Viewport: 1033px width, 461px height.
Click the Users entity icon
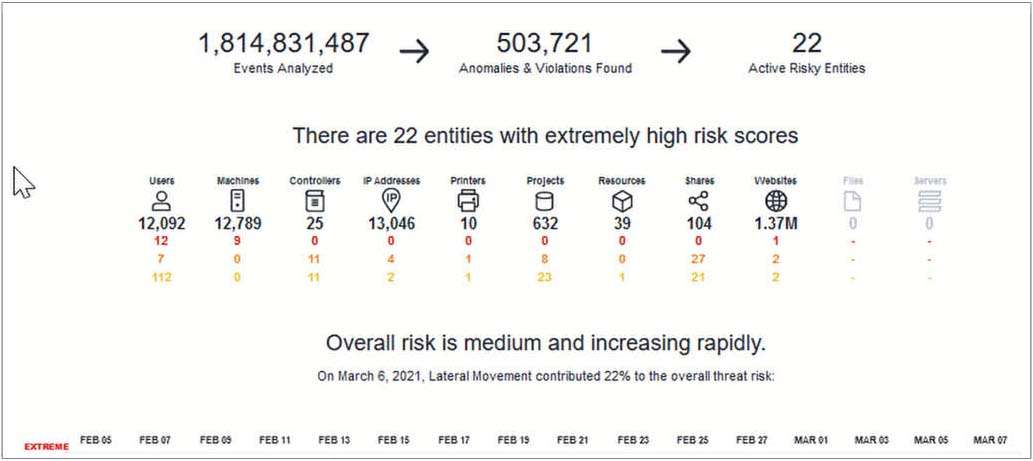pyautogui.click(x=161, y=201)
